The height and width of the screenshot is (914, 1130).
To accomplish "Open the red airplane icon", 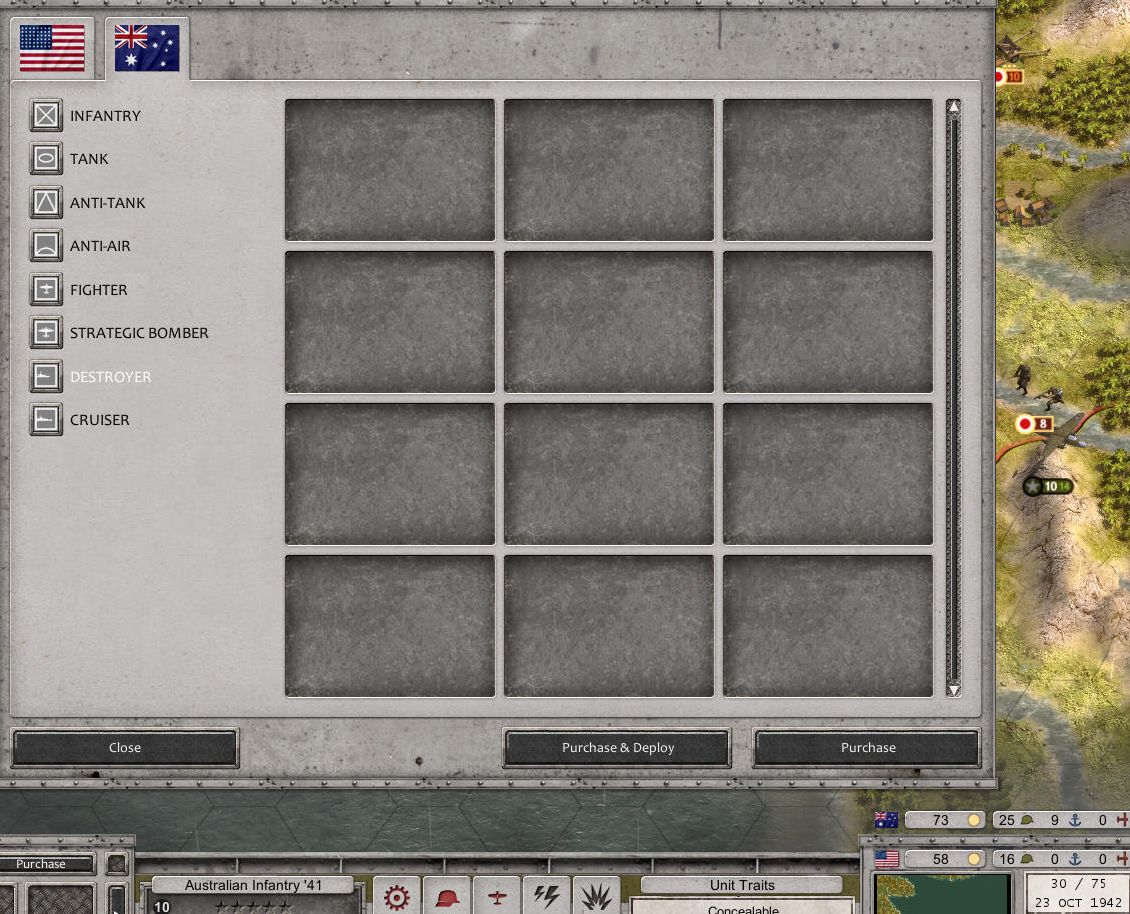I will [x=497, y=897].
